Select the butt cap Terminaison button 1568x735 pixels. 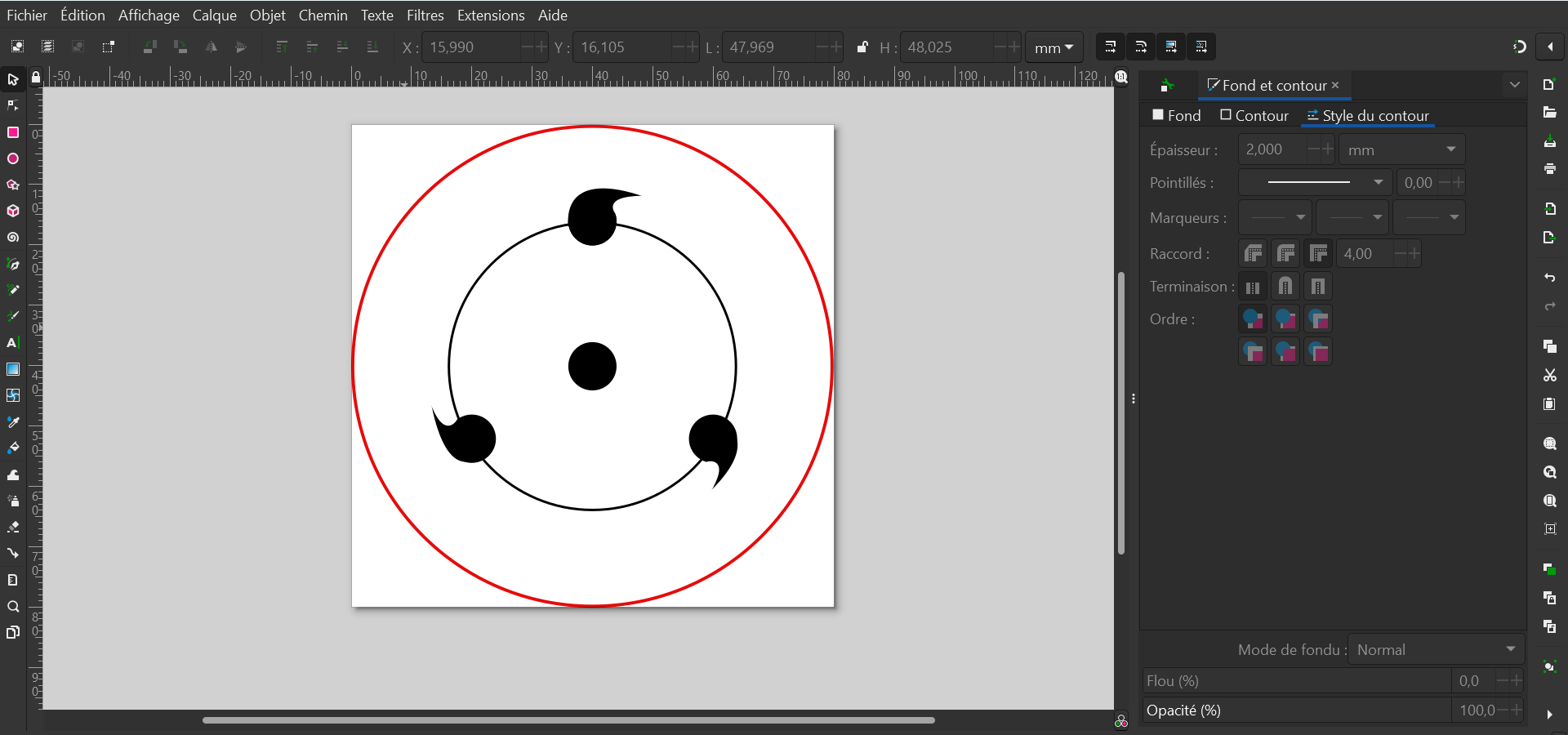point(1253,287)
